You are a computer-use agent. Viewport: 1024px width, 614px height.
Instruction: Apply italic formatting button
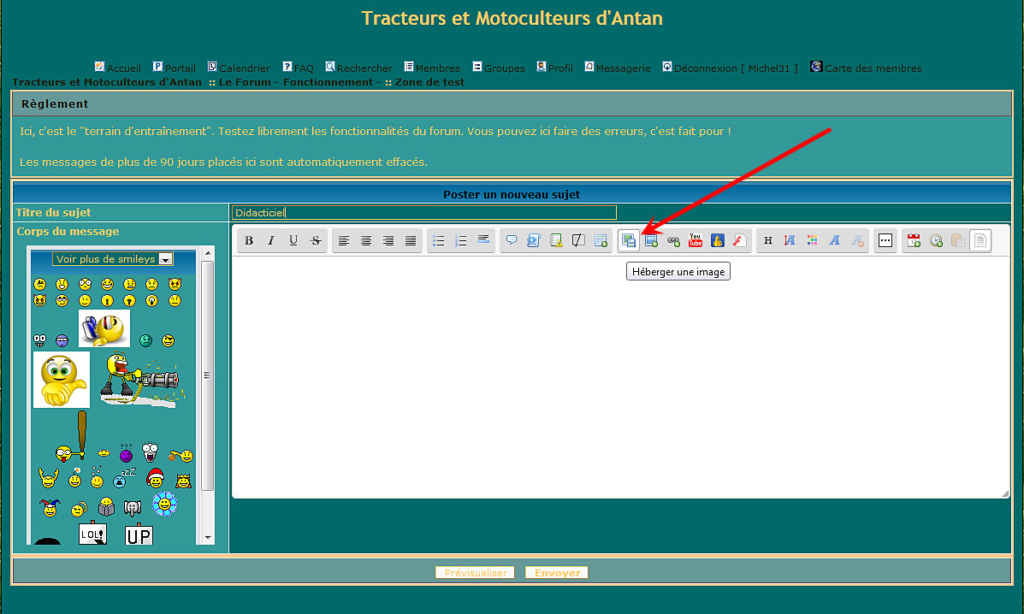[x=271, y=240]
